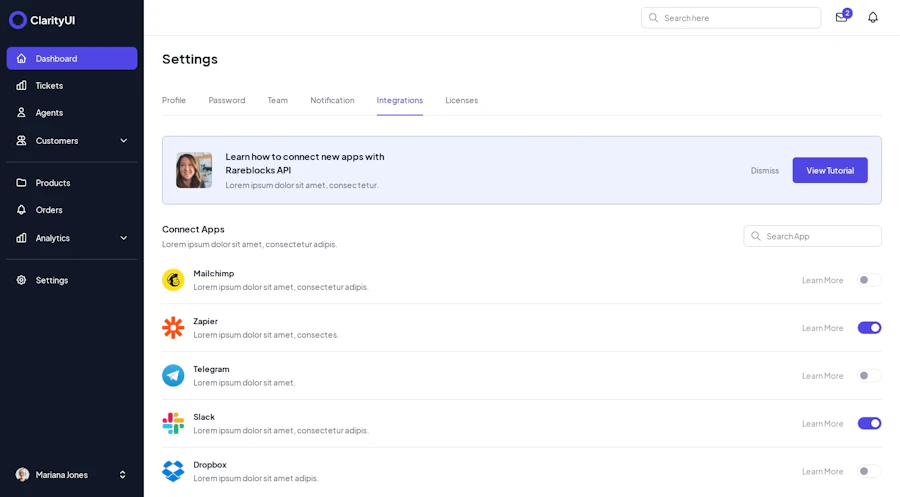
Task: Click the 'Mailchimp' app name
Action: click(214, 273)
